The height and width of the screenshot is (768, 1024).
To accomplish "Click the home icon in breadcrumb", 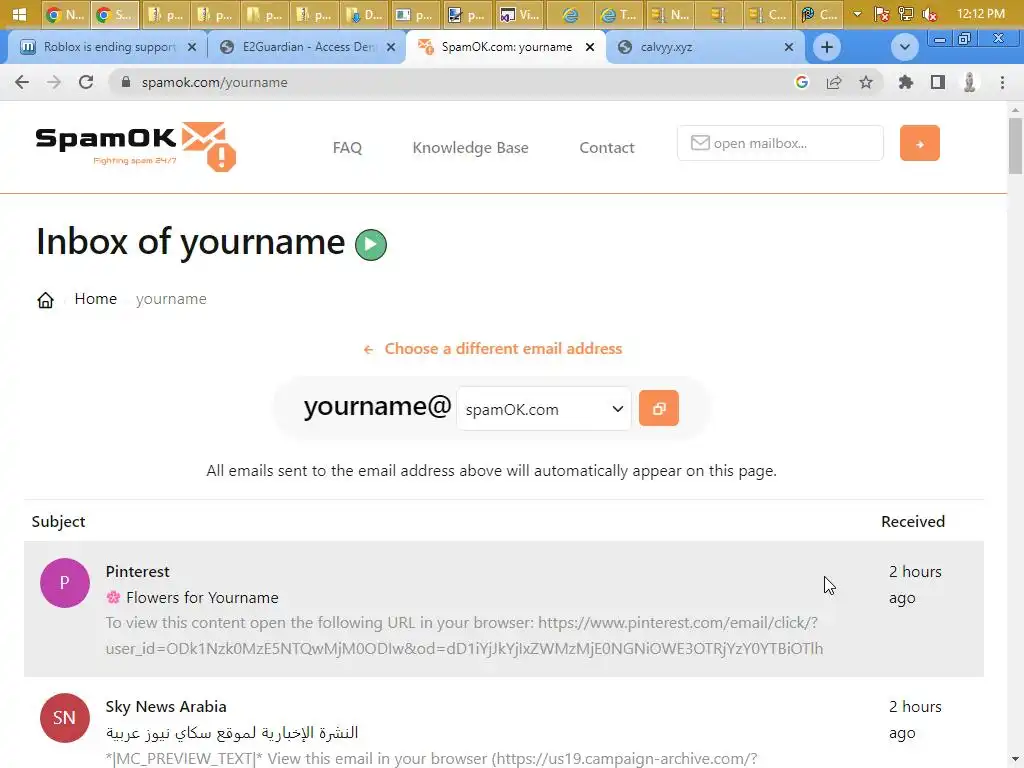I will click(x=45, y=300).
